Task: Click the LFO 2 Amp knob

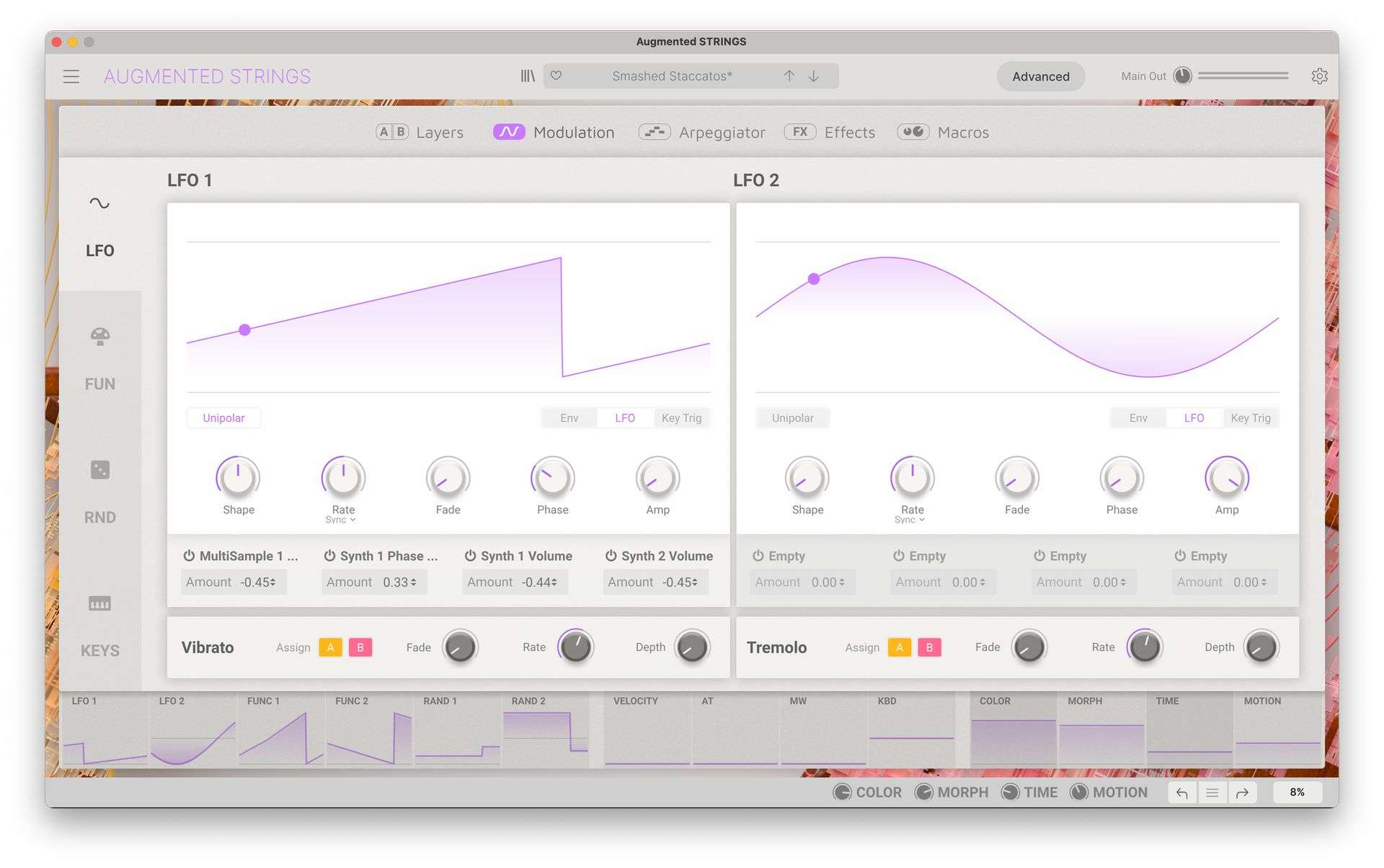Action: [1227, 477]
